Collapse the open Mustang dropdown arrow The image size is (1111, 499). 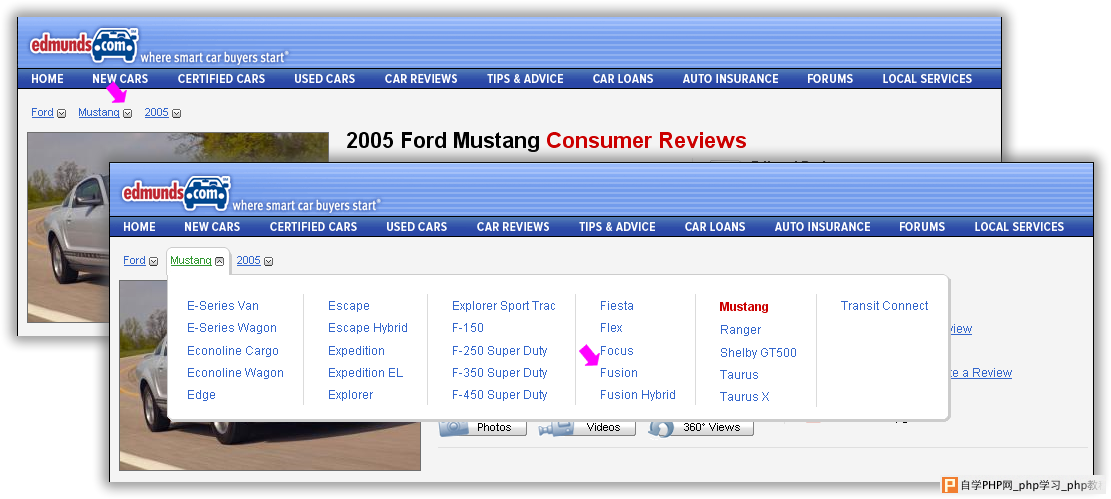point(219,262)
